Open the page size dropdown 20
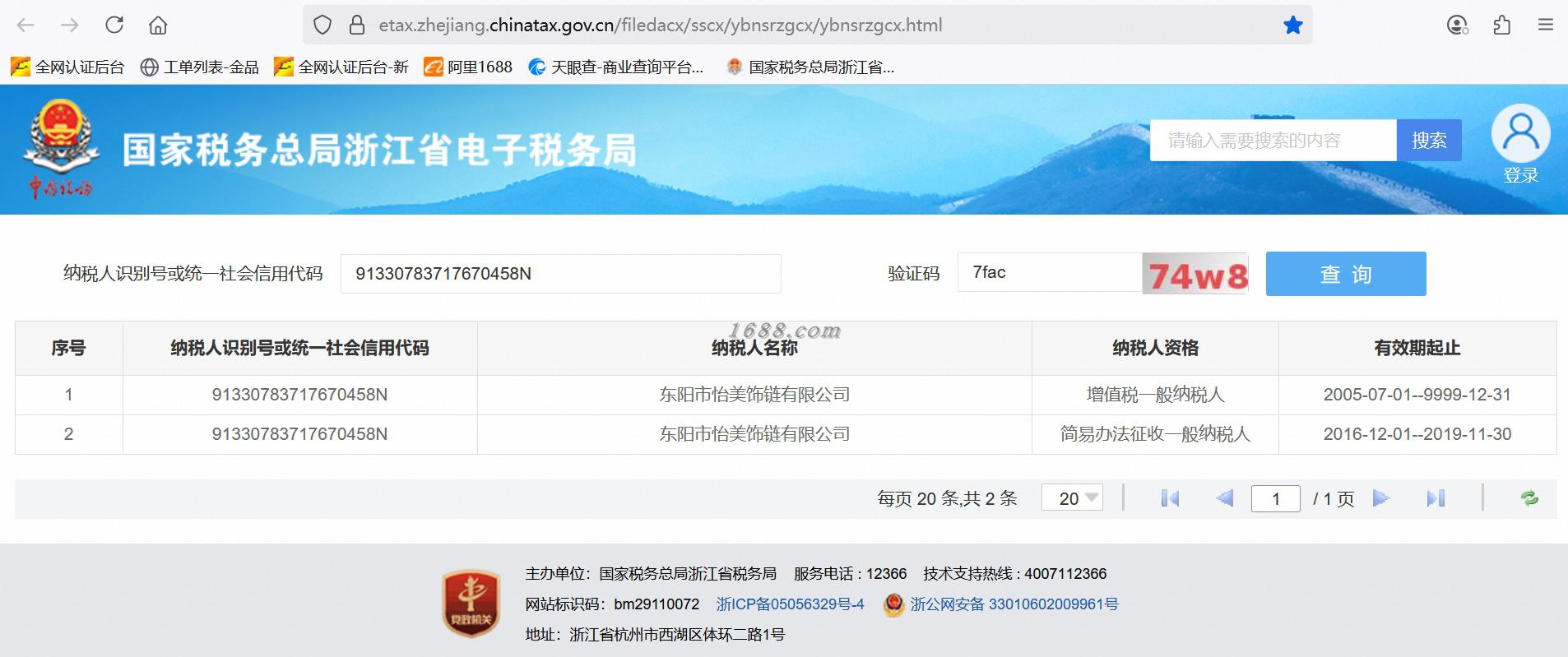 click(x=1072, y=498)
